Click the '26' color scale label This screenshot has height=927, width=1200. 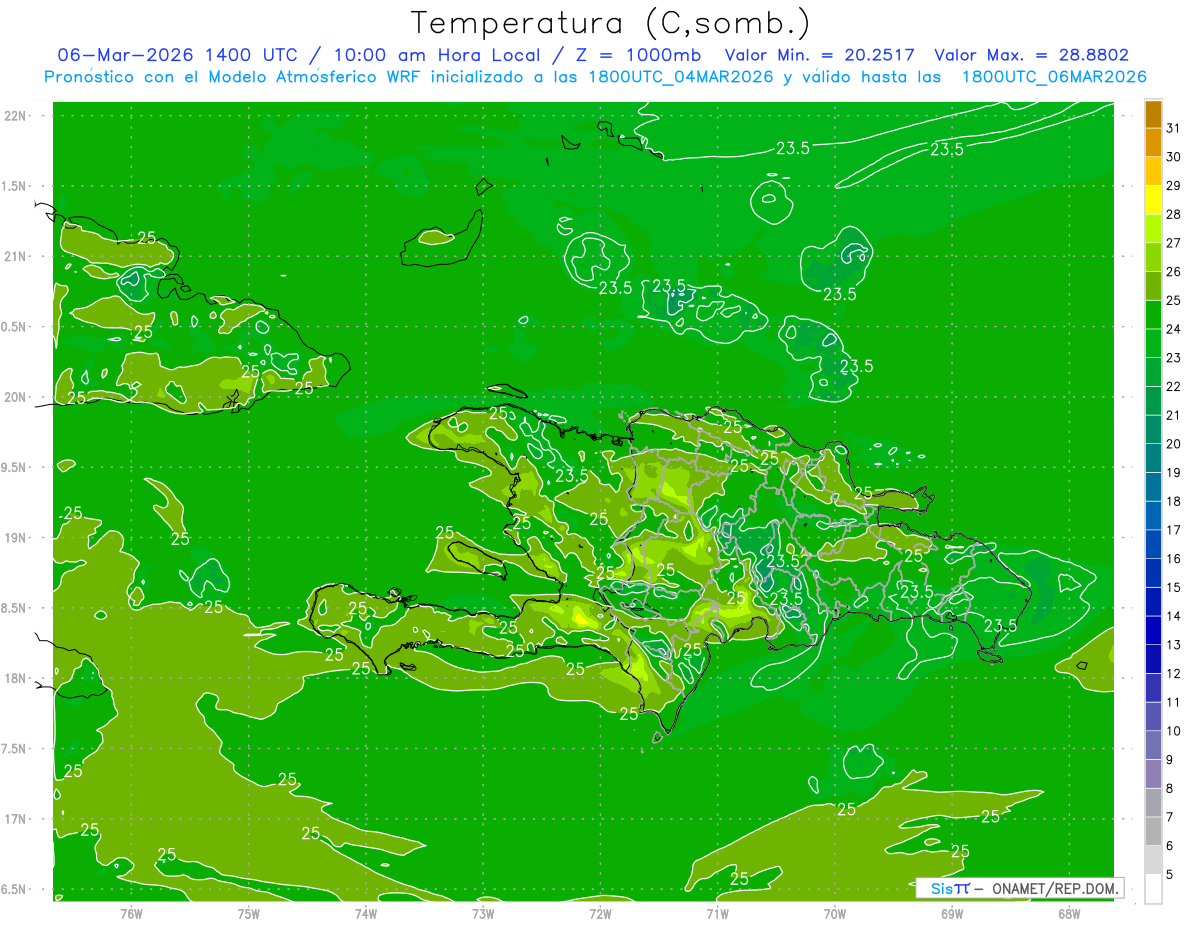[x=1174, y=272]
